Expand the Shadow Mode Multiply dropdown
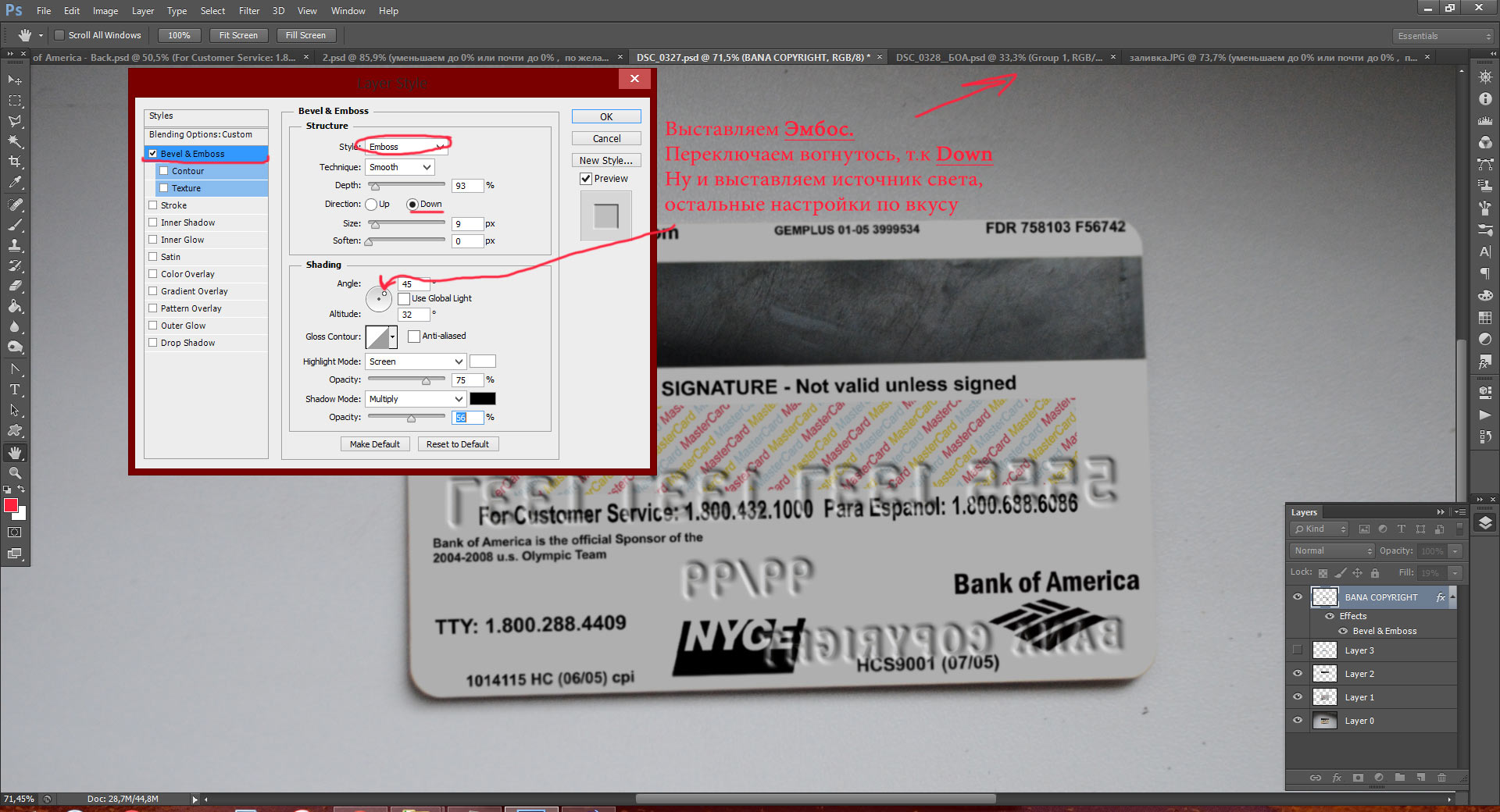 tap(416, 399)
